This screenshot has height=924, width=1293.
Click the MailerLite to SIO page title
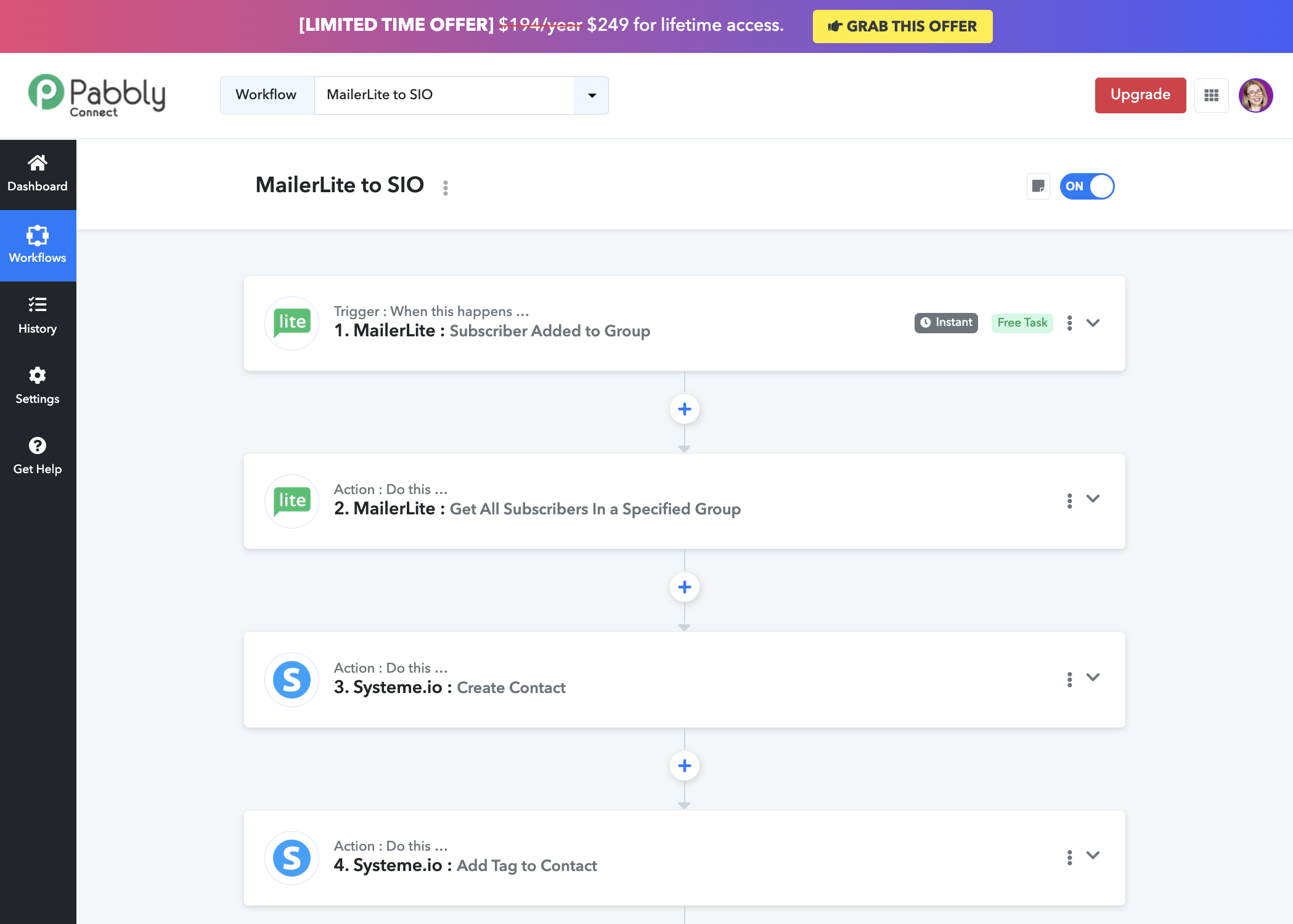tap(340, 185)
